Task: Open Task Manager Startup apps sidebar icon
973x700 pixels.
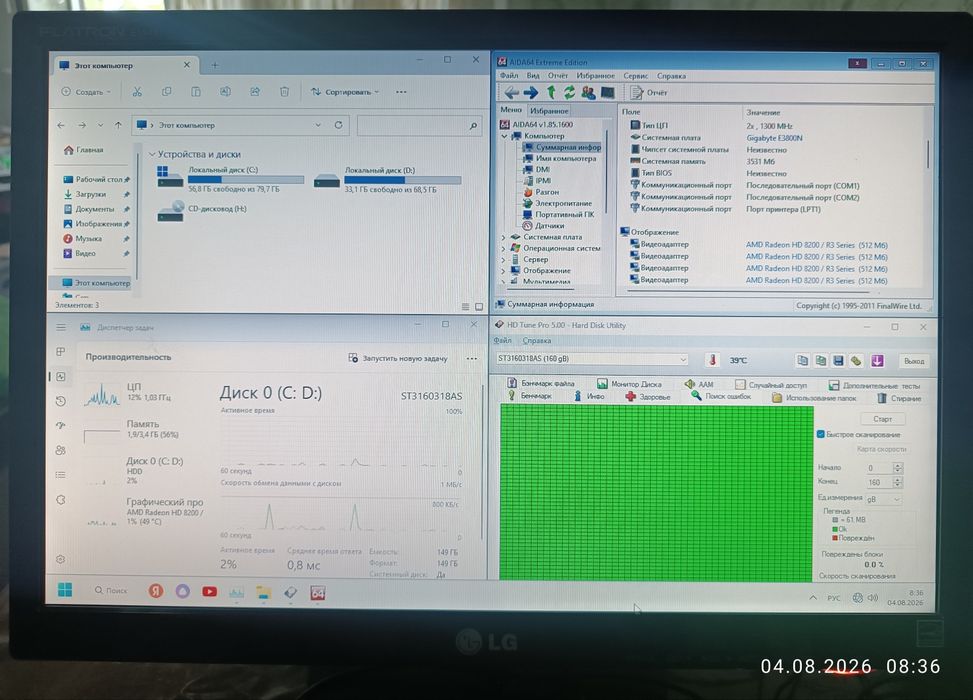Action: [x=61, y=426]
